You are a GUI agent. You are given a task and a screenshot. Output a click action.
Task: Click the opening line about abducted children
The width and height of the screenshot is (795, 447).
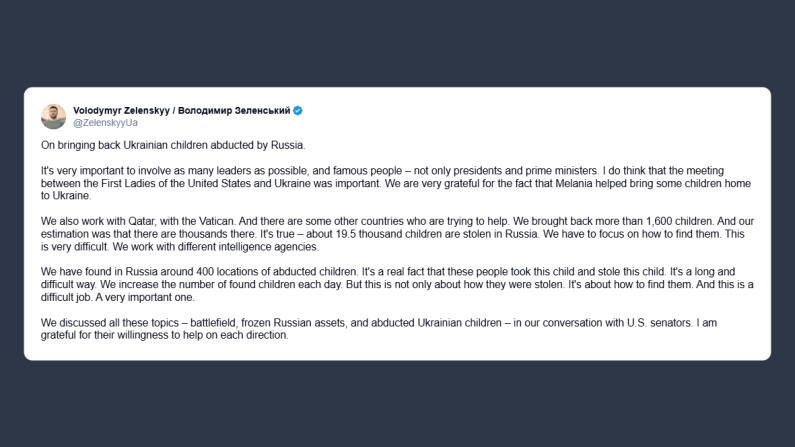(x=172, y=146)
